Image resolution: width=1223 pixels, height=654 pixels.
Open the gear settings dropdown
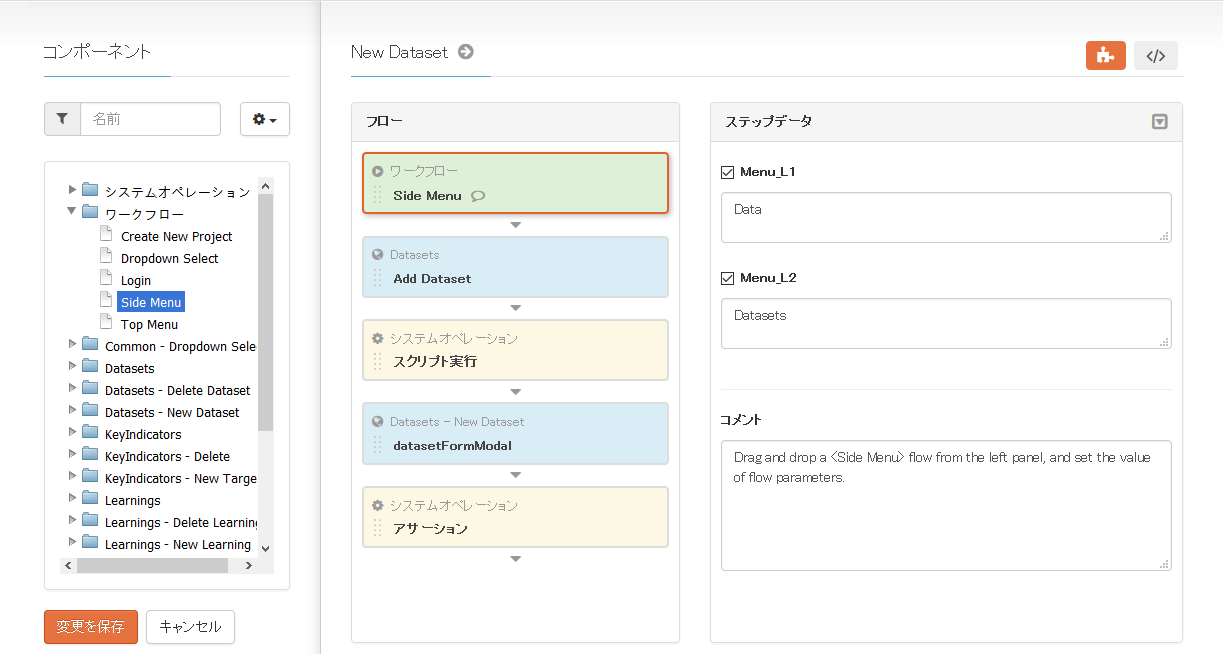point(265,119)
